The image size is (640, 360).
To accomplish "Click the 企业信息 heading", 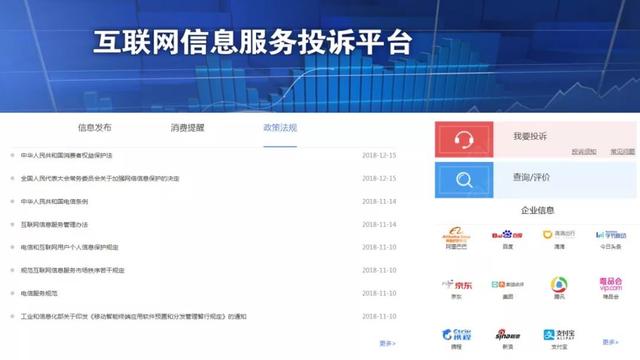I will pyautogui.click(x=537, y=210).
